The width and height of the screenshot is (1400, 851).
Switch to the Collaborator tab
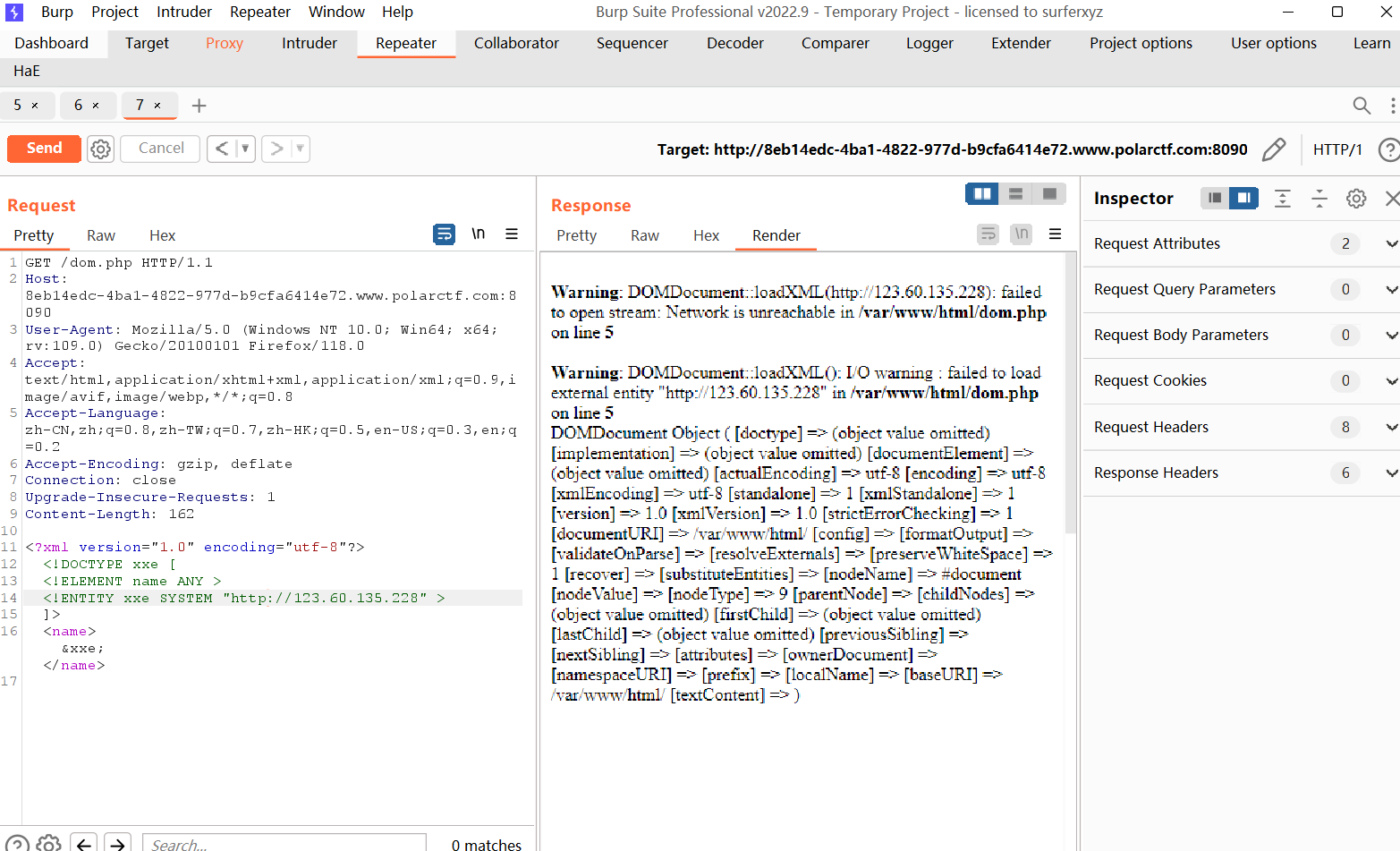pyautogui.click(x=516, y=43)
